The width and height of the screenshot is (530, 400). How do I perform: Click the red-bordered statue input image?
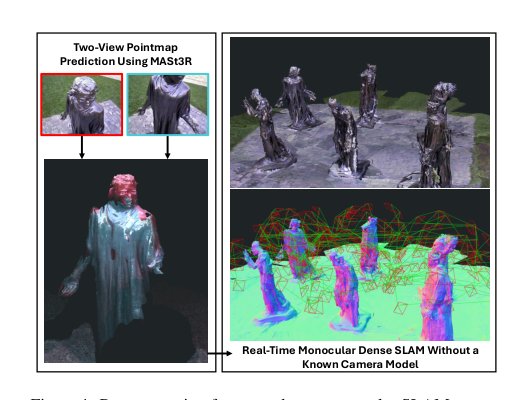[x=81, y=104]
